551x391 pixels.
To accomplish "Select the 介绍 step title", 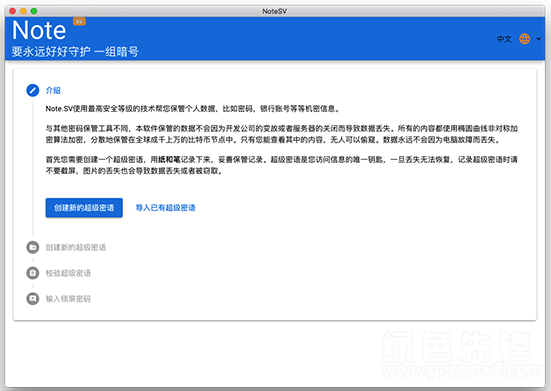I will tap(53, 90).
